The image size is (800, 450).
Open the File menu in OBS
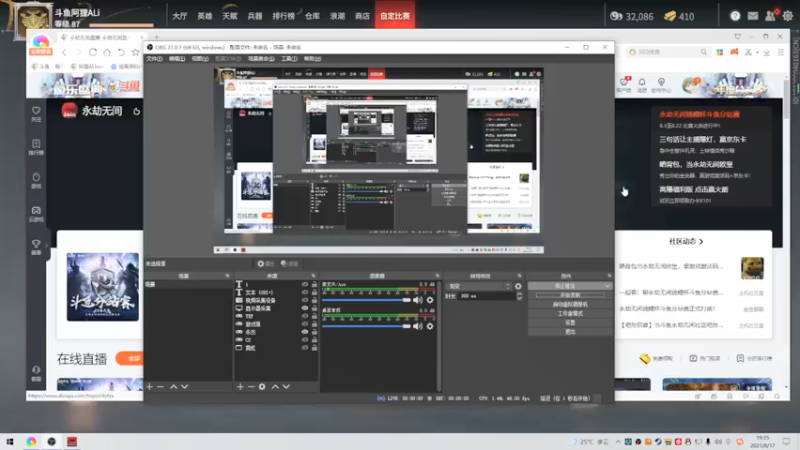pos(154,59)
